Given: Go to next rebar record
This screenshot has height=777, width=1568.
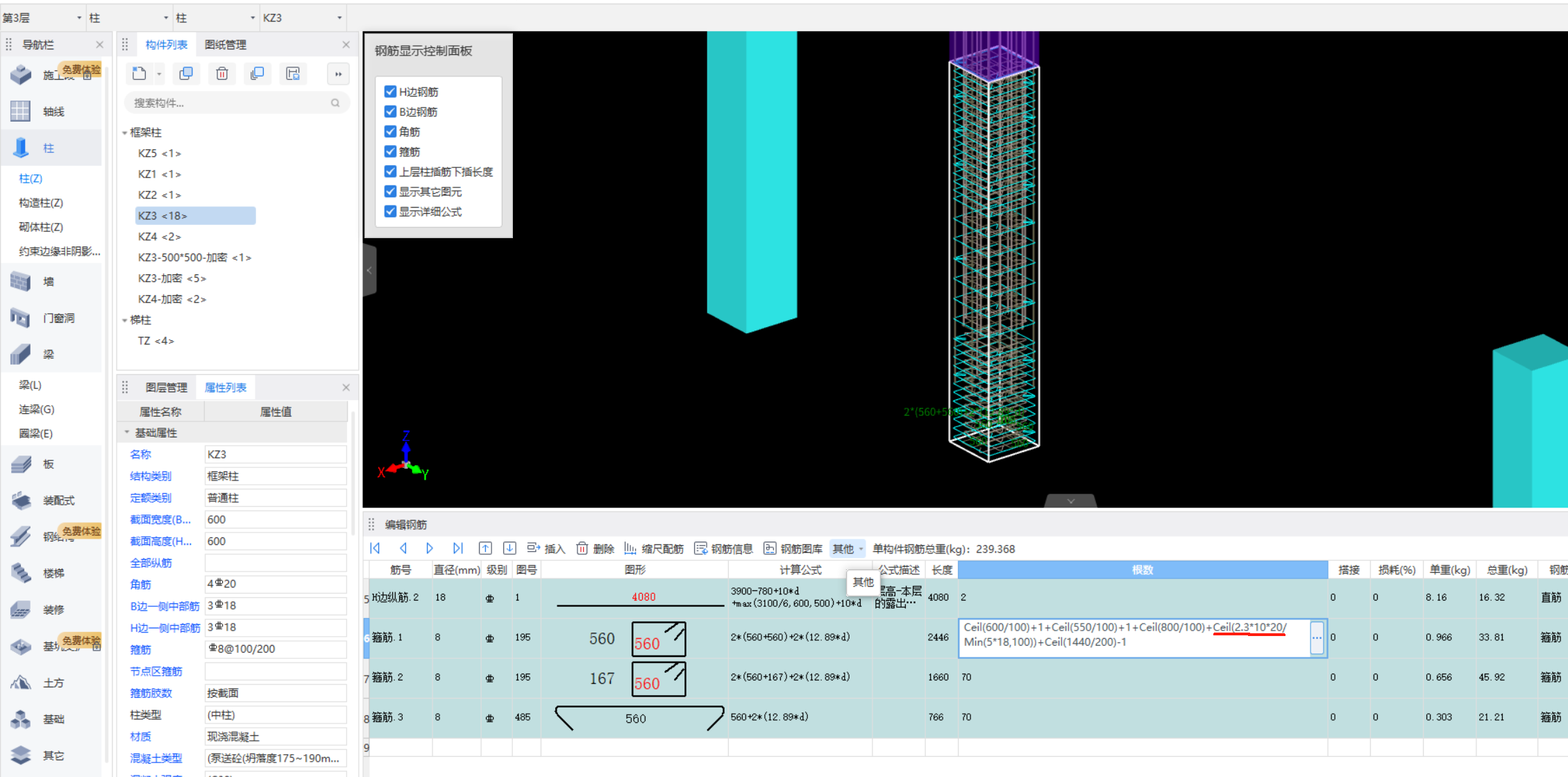Looking at the screenshot, I should [x=430, y=549].
